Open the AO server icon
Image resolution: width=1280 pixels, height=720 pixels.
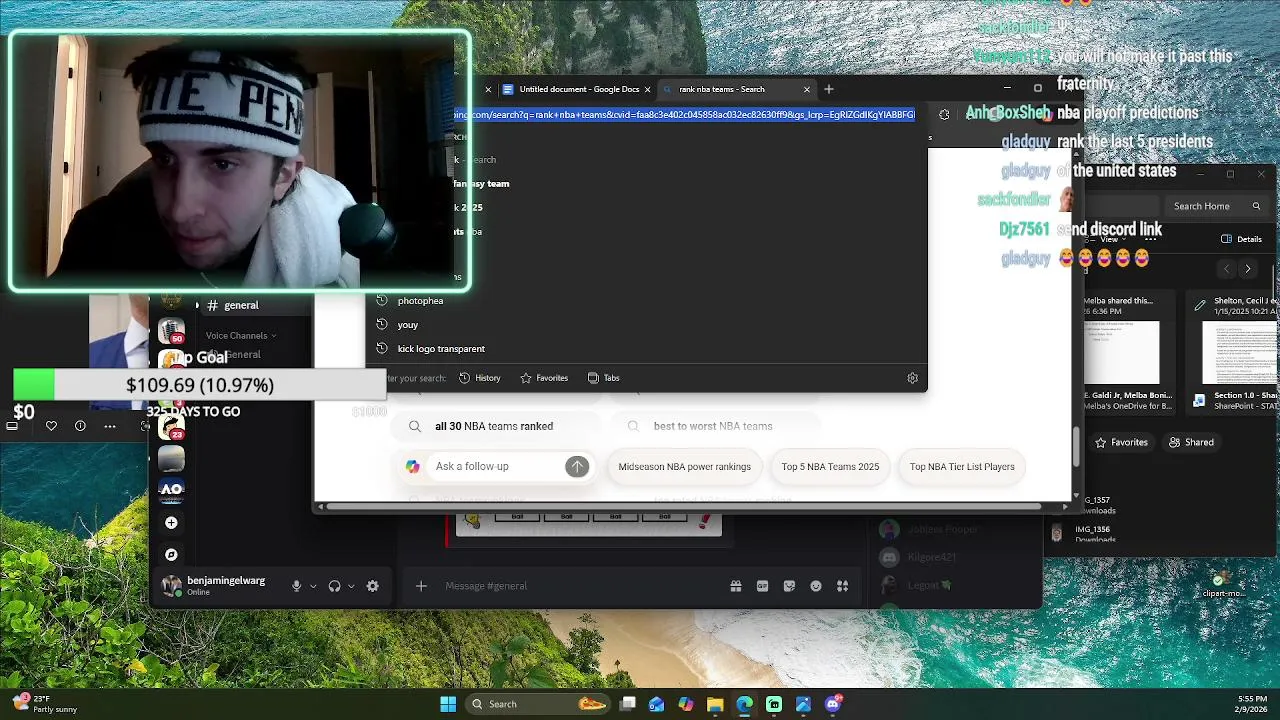tap(171, 490)
